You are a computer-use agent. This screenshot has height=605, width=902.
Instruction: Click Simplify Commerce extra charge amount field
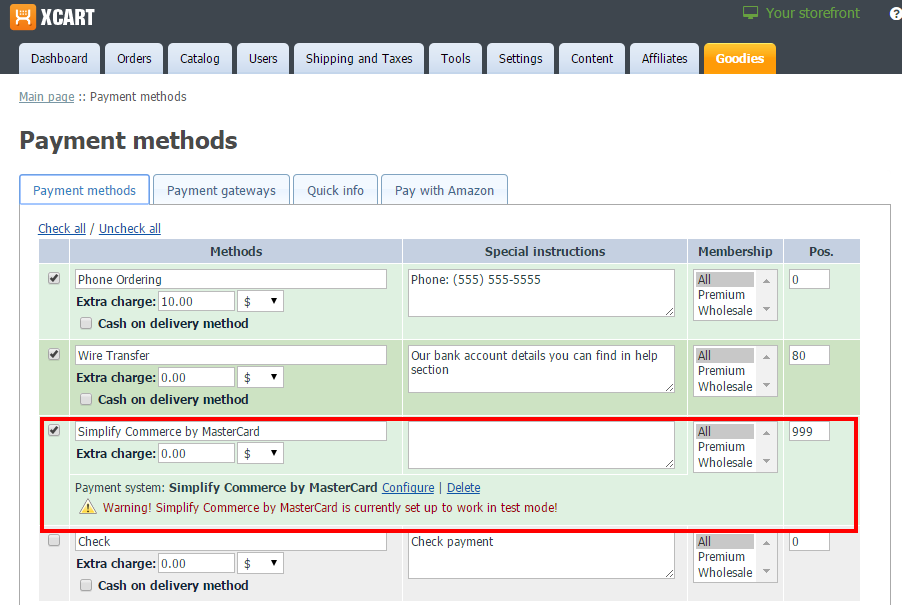point(197,453)
